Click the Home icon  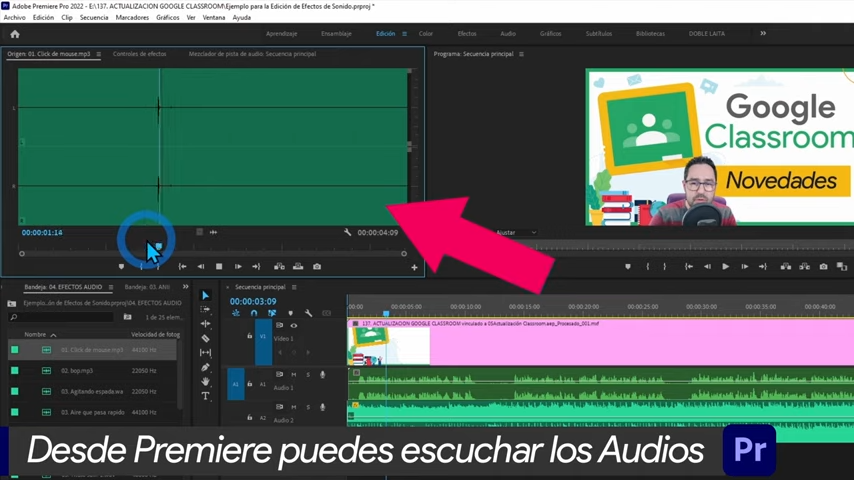click(x=15, y=34)
